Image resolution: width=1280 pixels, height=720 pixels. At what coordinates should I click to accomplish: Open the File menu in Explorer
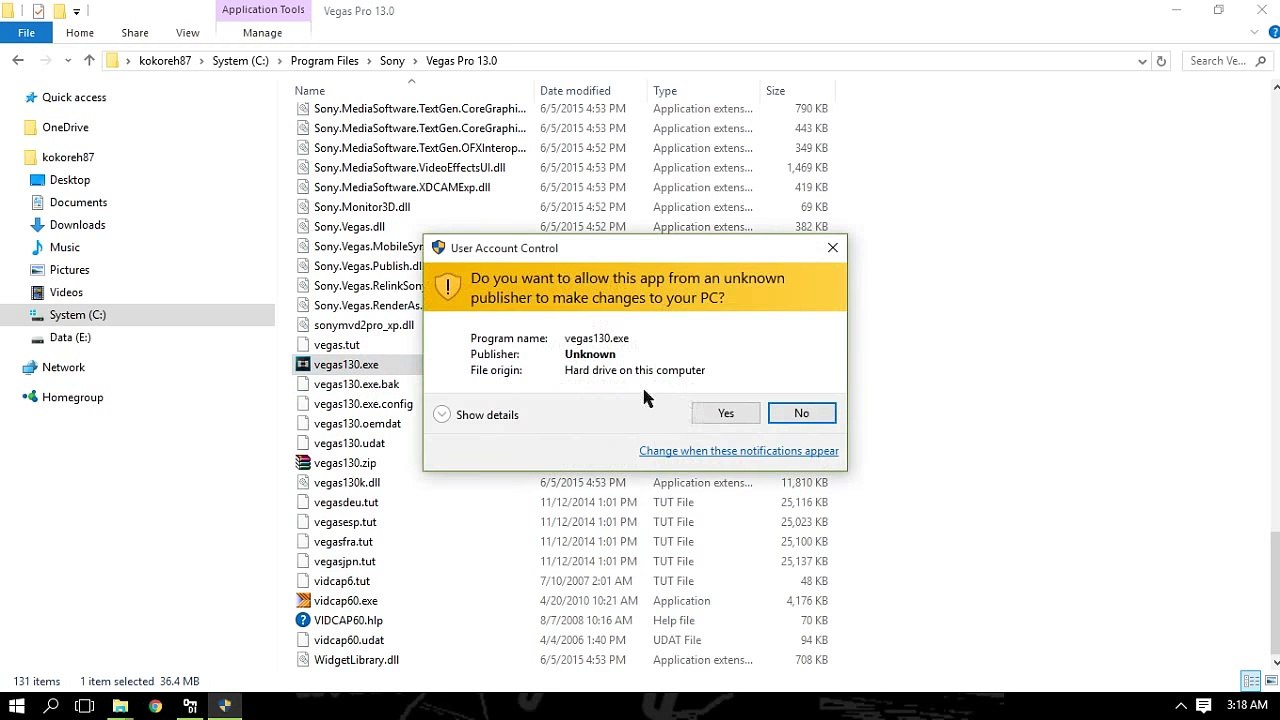[x=26, y=33]
